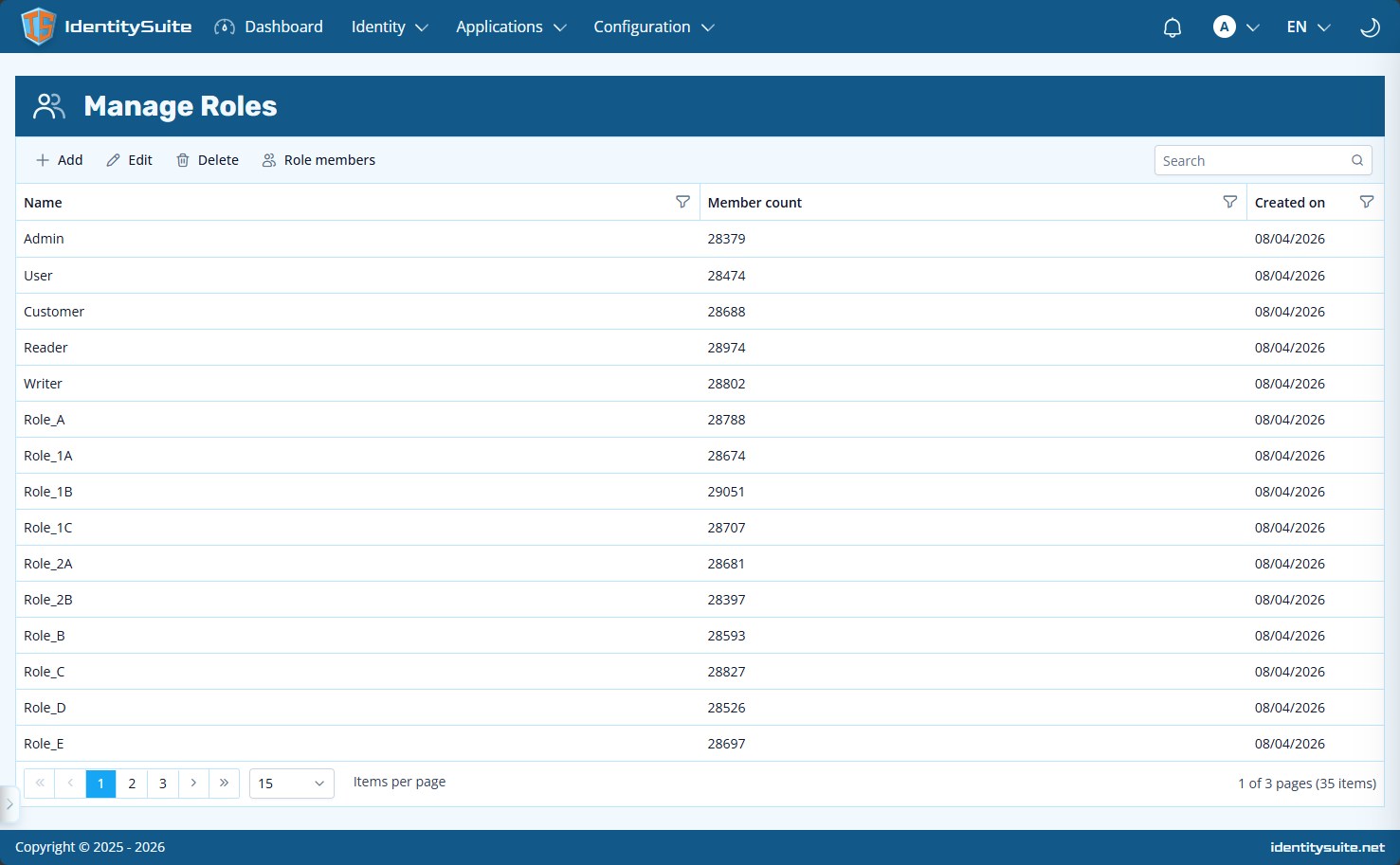Click member count 29051
The width and height of the screenshot is (1400, 865).
click(726, 492)
